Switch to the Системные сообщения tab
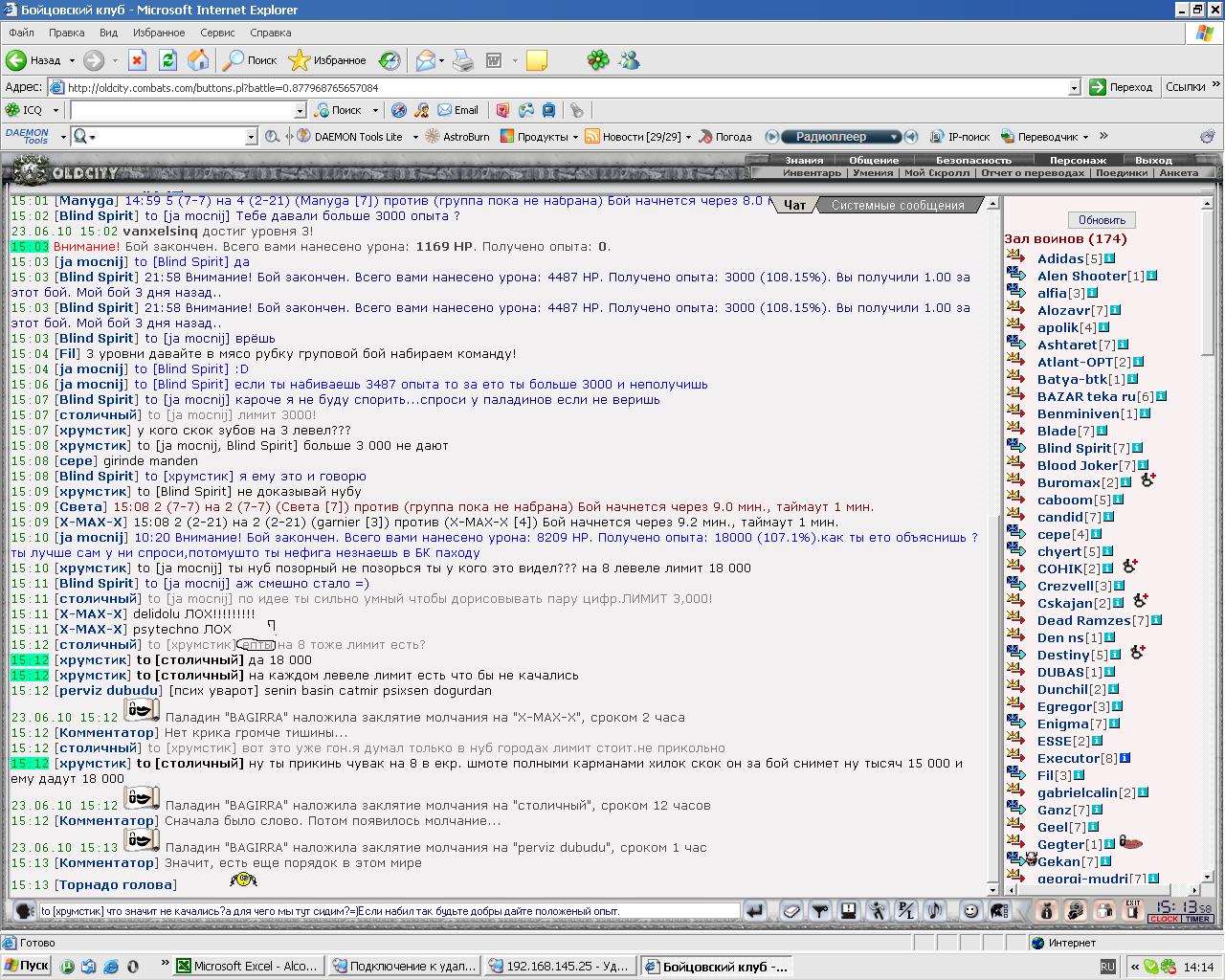1225x980 pixels. [898, 205]
